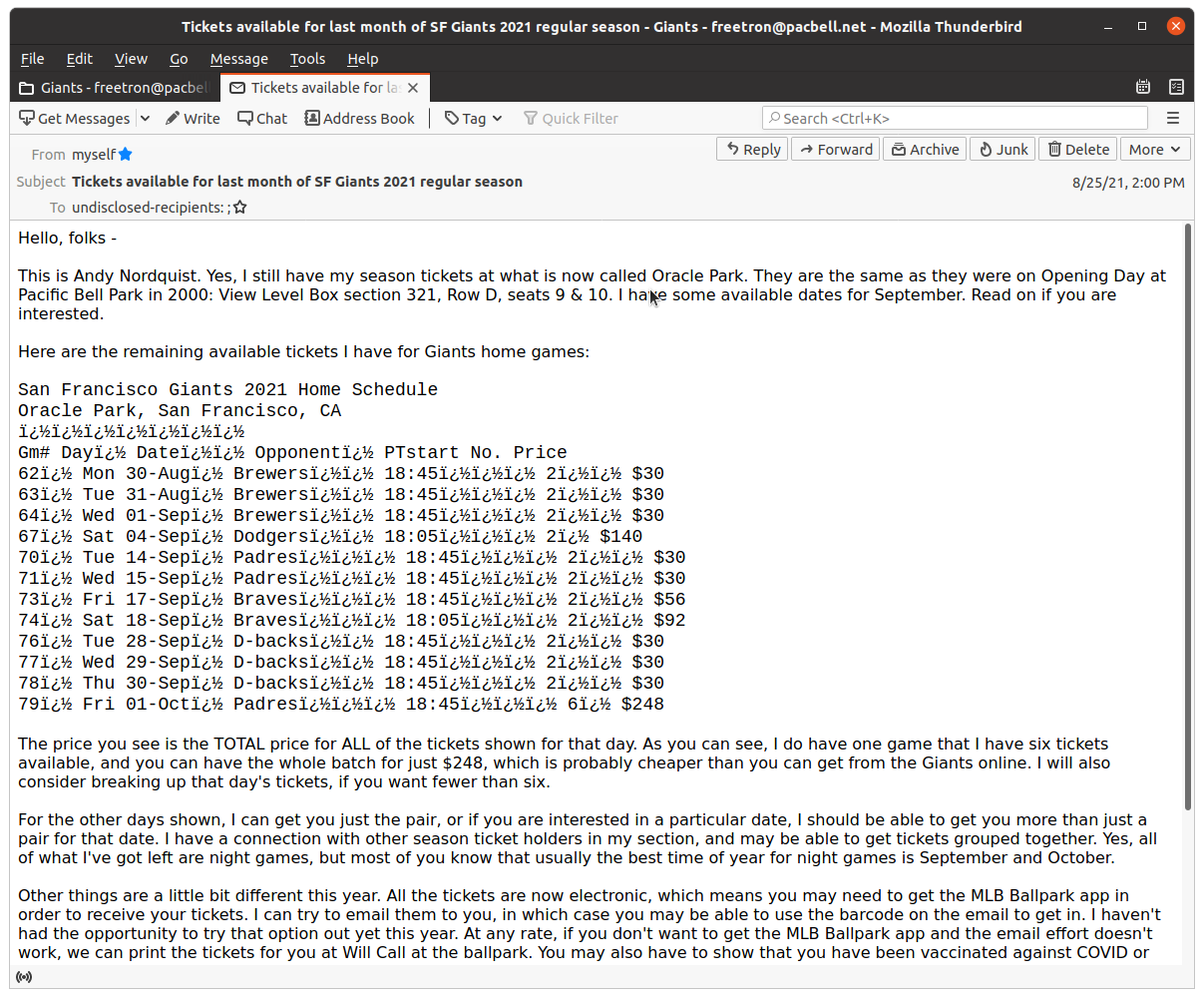Open the File menu

pos(32,59)
